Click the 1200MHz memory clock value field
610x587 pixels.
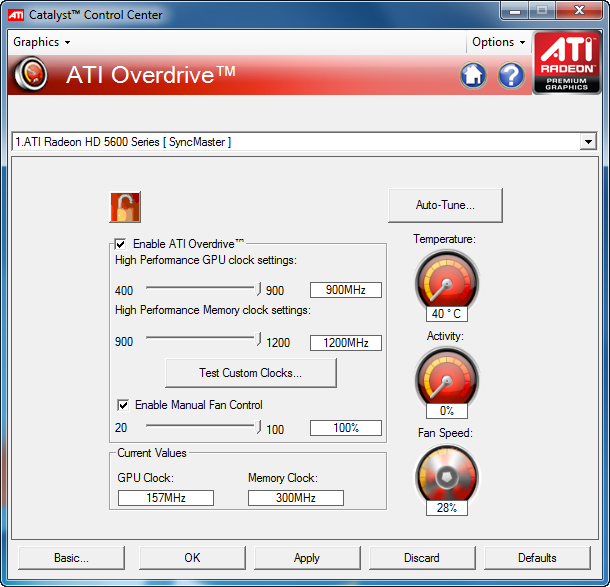pyautogui.click(x=345, y=343)
